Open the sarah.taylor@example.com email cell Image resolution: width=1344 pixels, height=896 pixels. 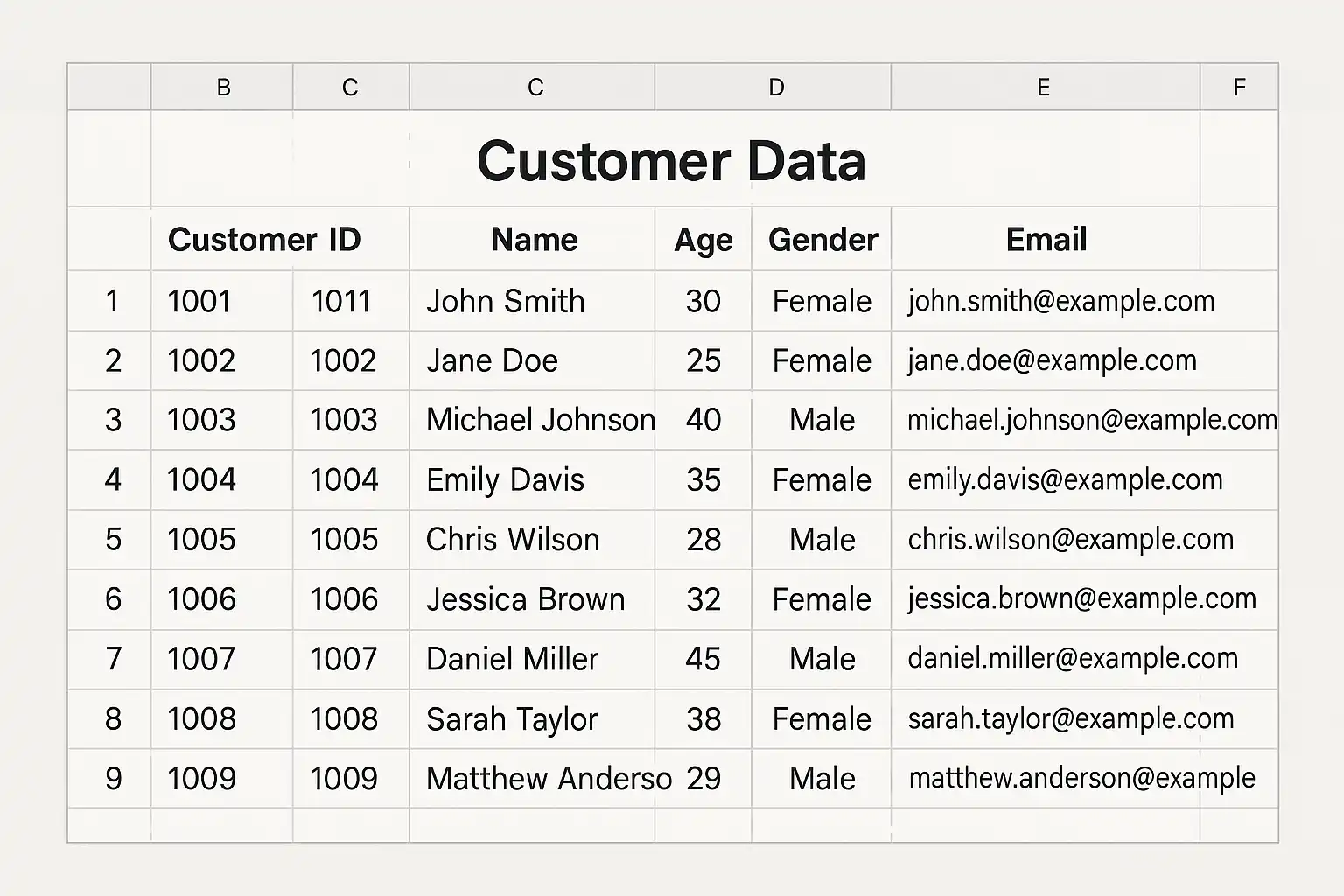(1071, 718)
